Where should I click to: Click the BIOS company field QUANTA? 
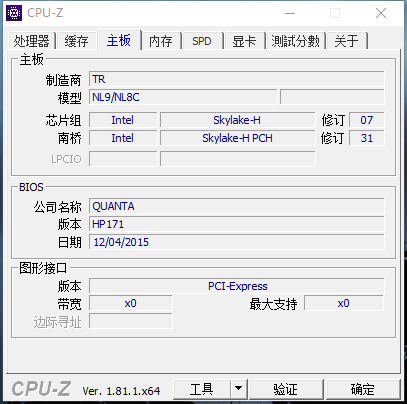[x=237, y=206]
